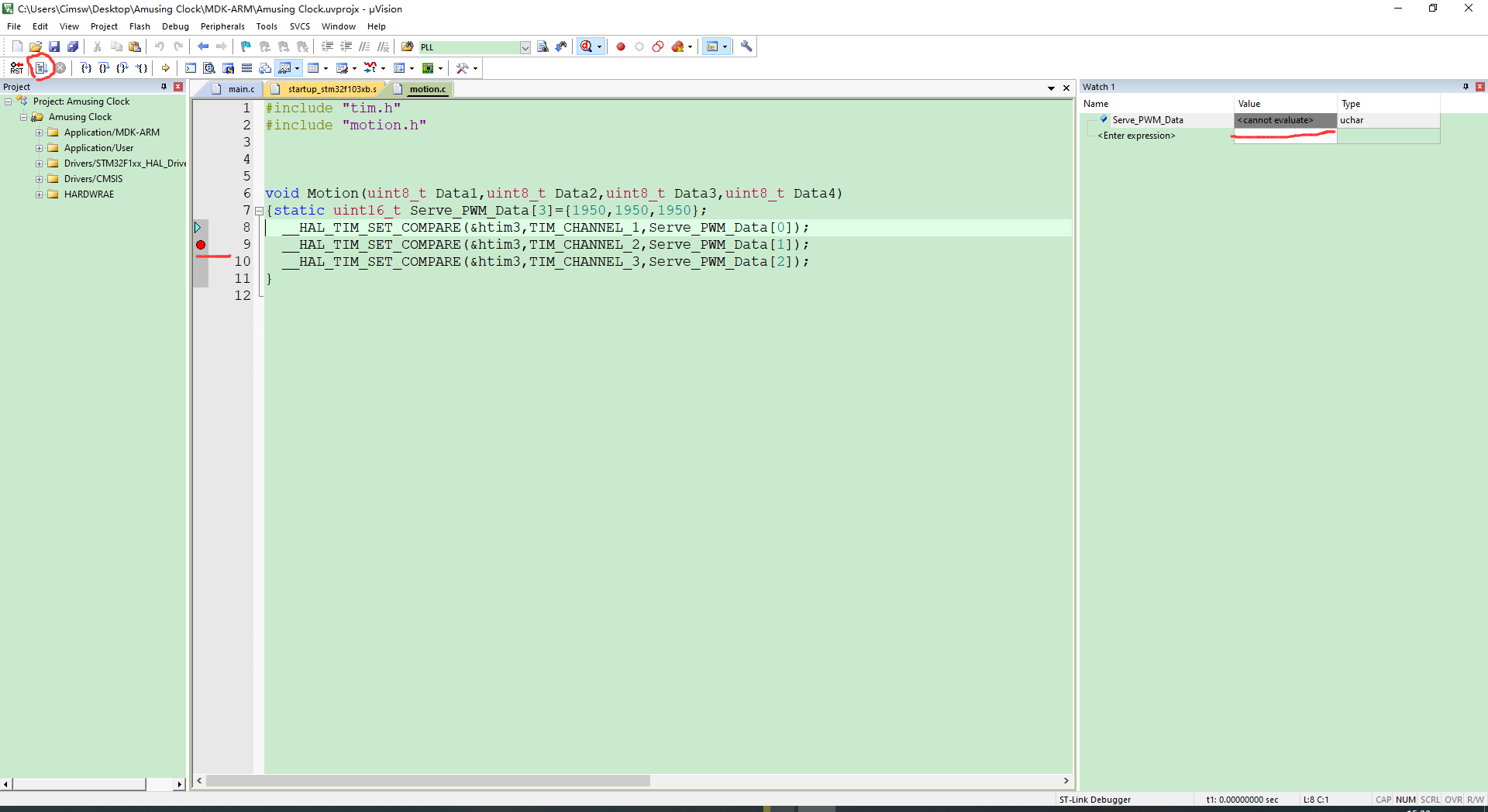The image size is (1488, 812).
Task: Collapse the Amusing Clock target node
Action: pos(23,117)
